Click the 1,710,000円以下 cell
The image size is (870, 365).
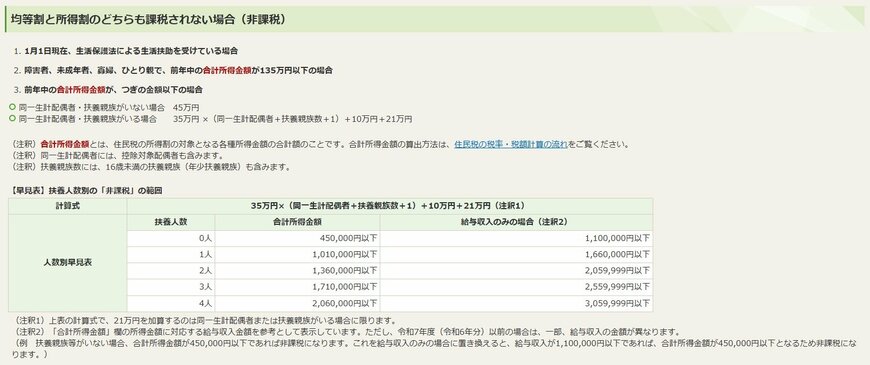tap(297, 287)
